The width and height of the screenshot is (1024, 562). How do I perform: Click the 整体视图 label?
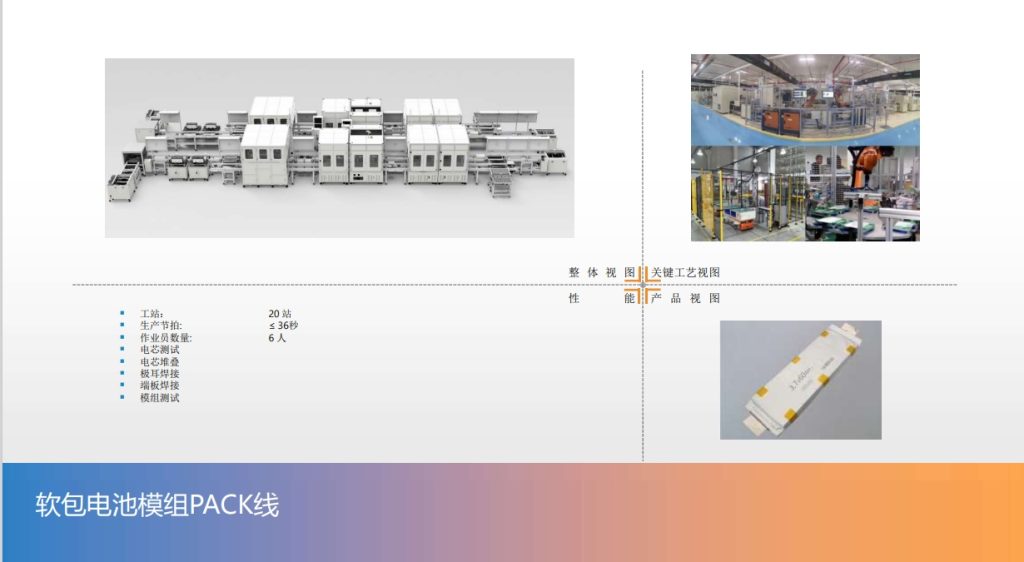(x=601, y=272)
